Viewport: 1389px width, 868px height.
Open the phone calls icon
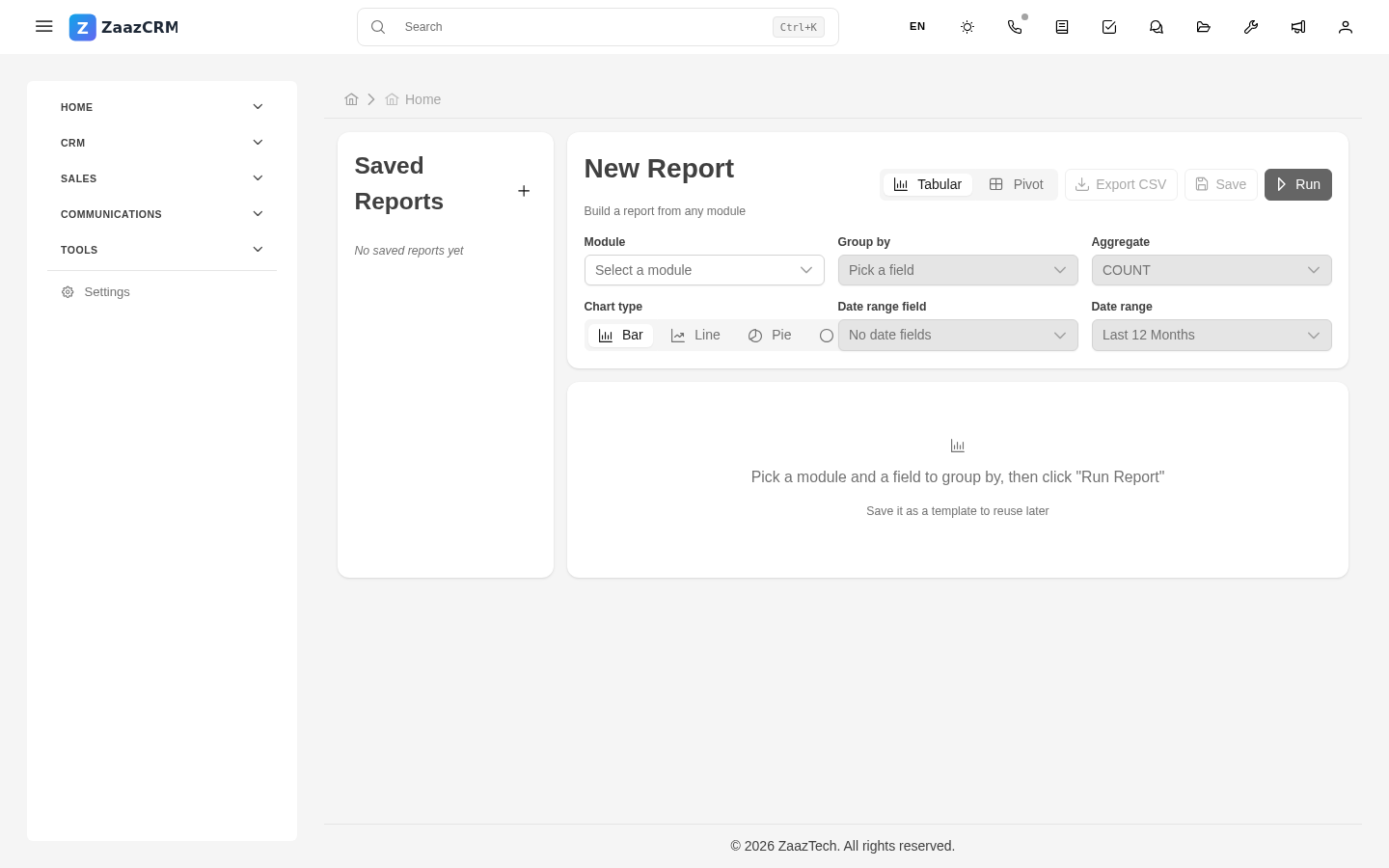pos(1015,27)
